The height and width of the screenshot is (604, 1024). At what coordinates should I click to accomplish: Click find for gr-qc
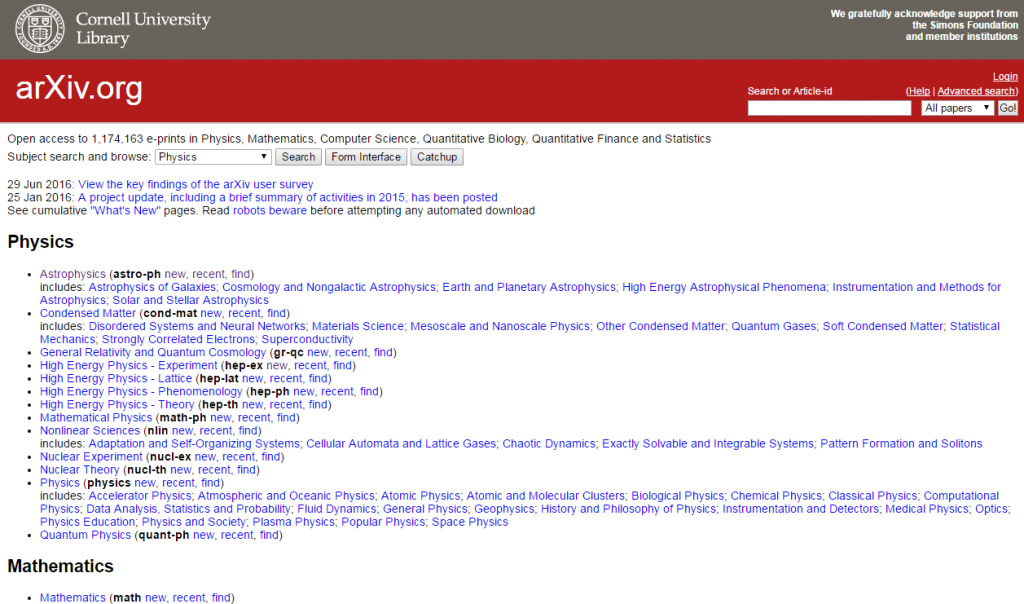pos(383,352)
